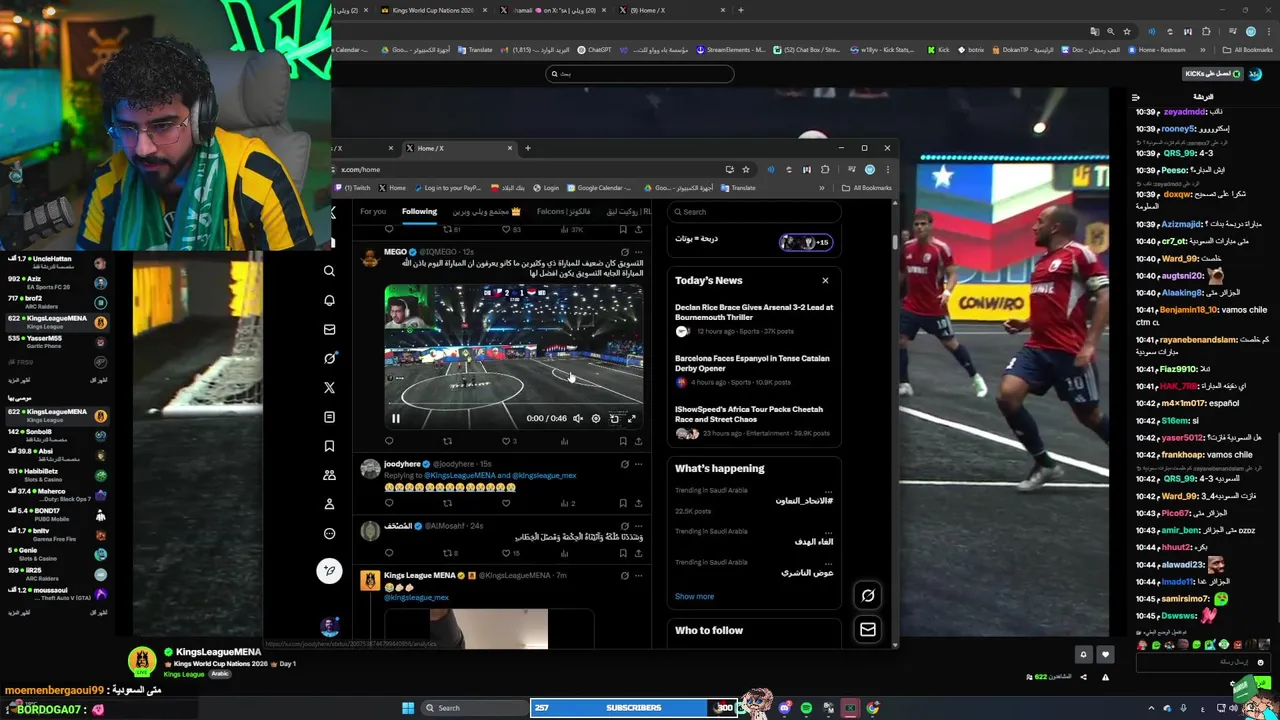Pause the MEGO tweet video

click(396, 419)
